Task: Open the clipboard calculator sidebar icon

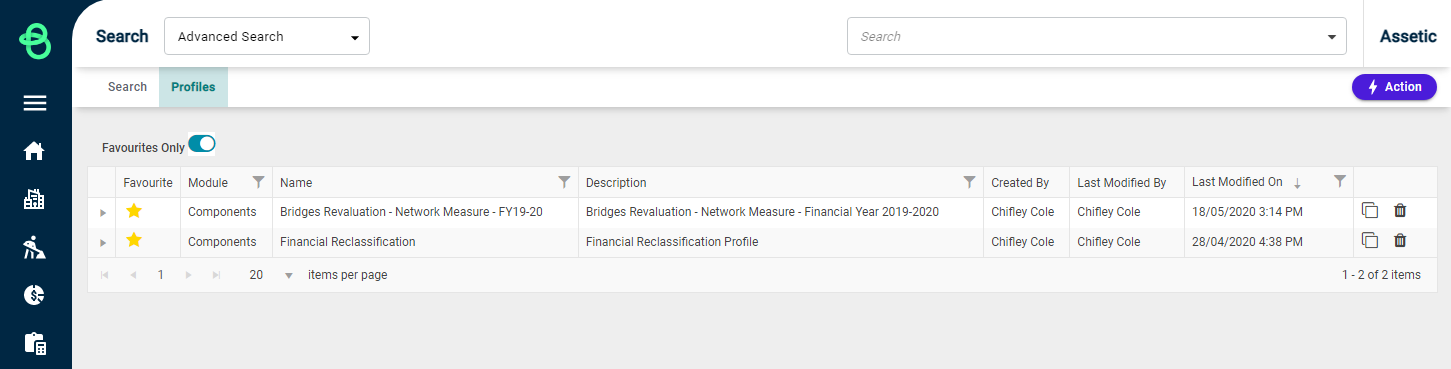Action: pos(35,343)
